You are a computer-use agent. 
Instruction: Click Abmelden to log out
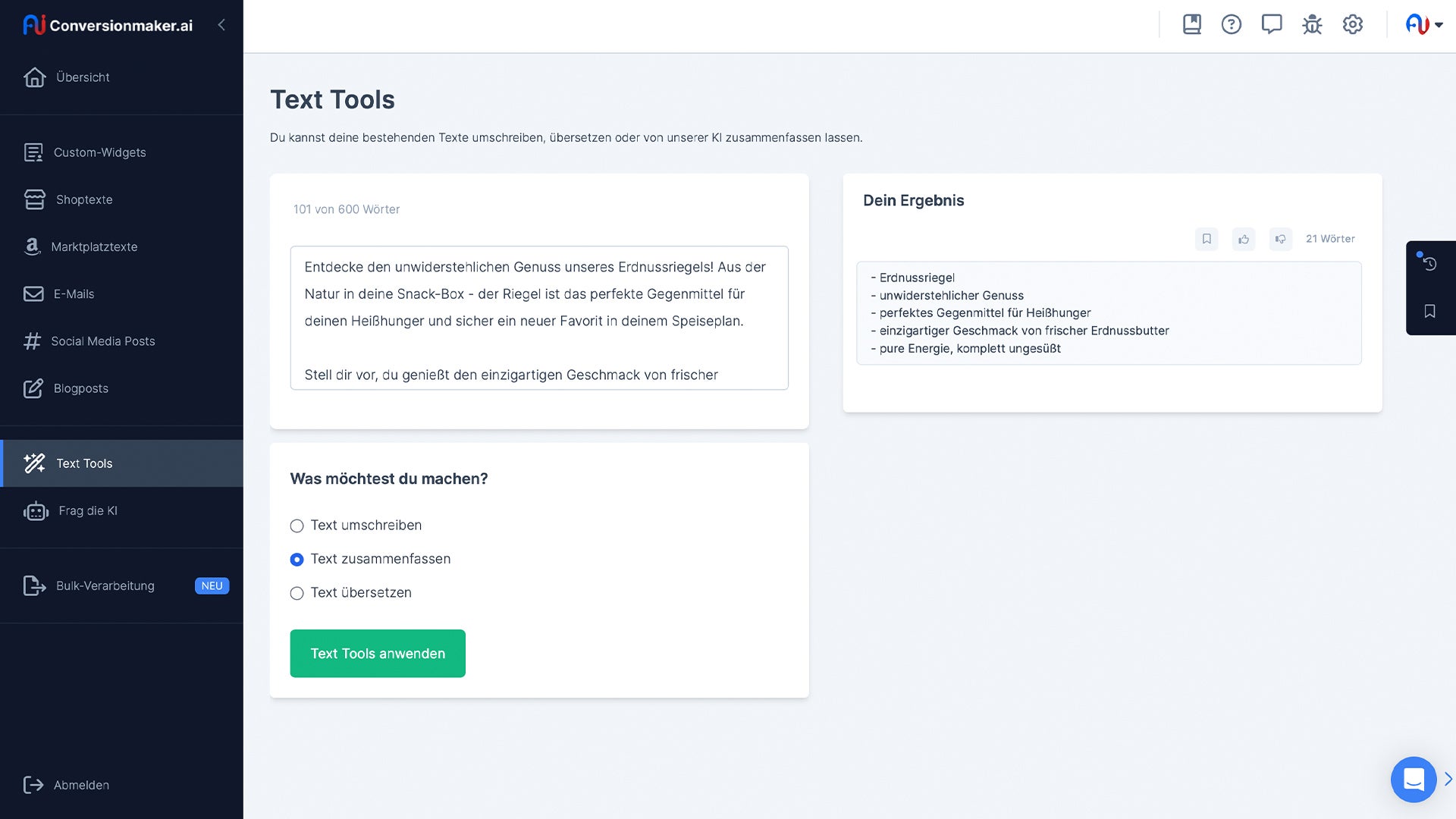pos(80,785)
